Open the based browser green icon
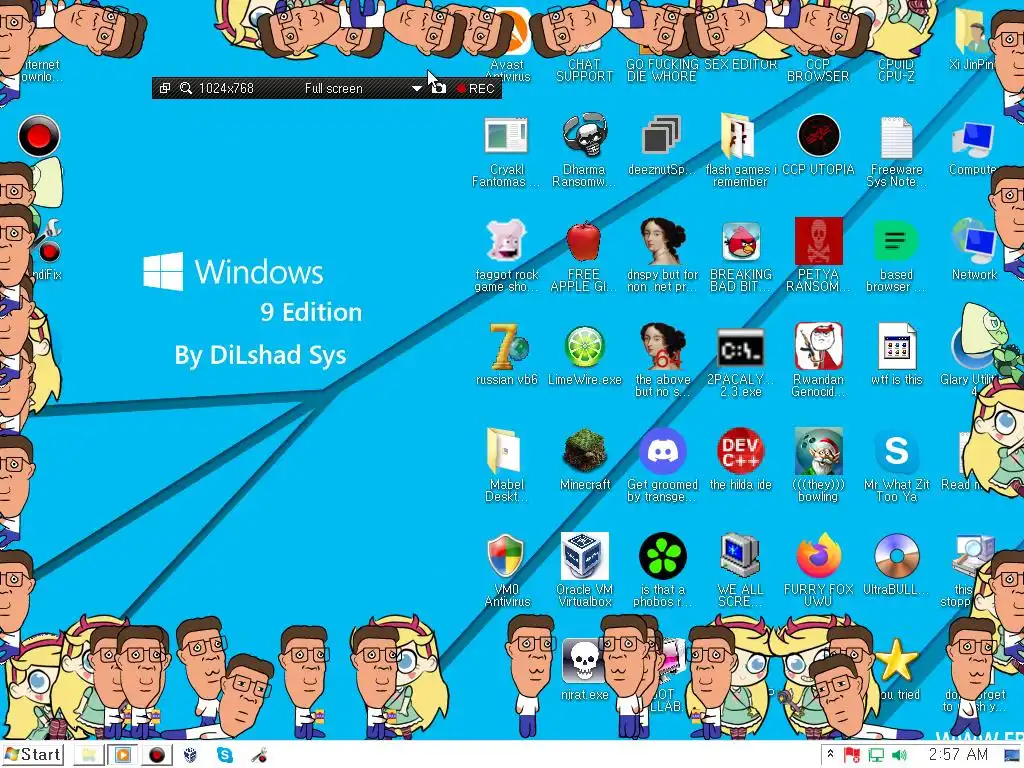Viewport: 1024px width, 768px height. tap(896, 241)
